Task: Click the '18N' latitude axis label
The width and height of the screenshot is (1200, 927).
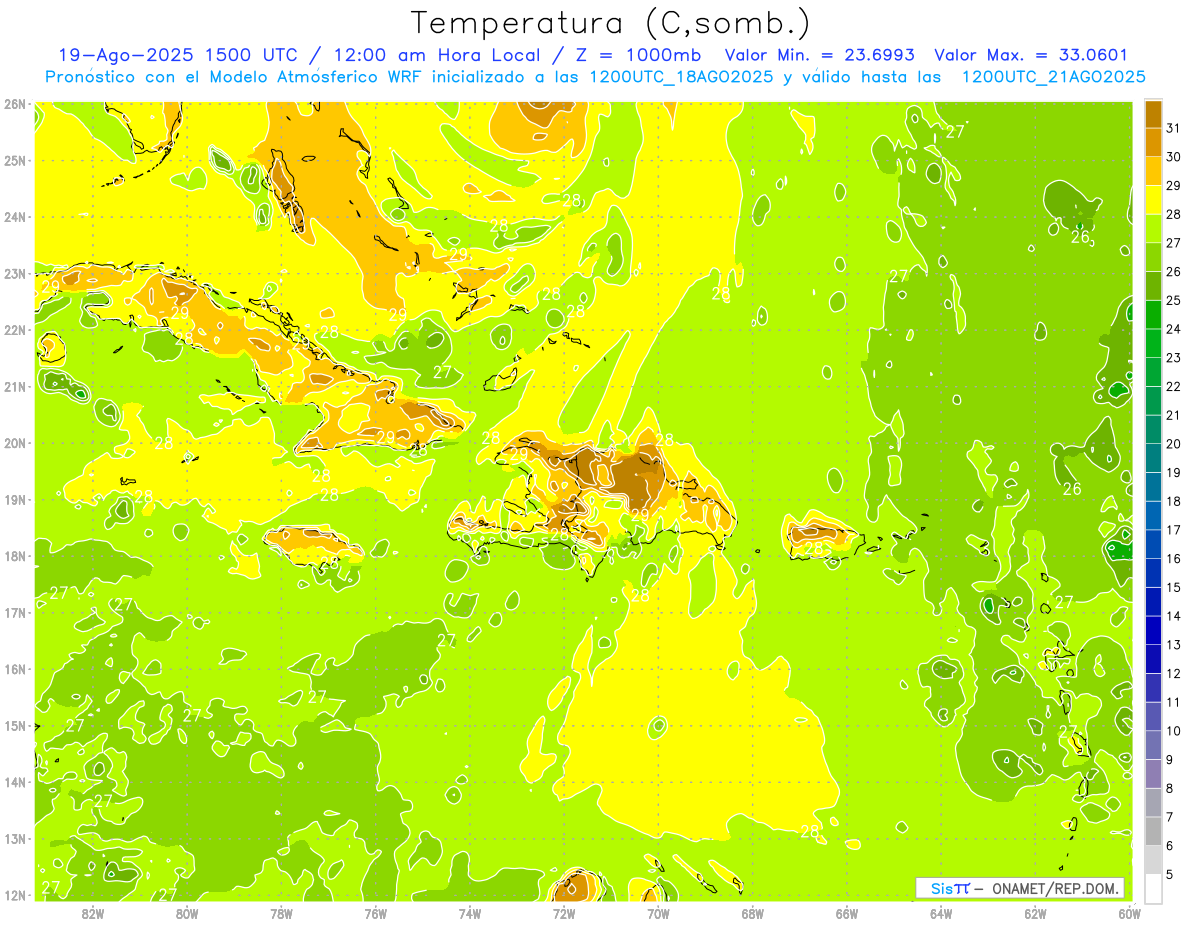Action: [15, 556]
